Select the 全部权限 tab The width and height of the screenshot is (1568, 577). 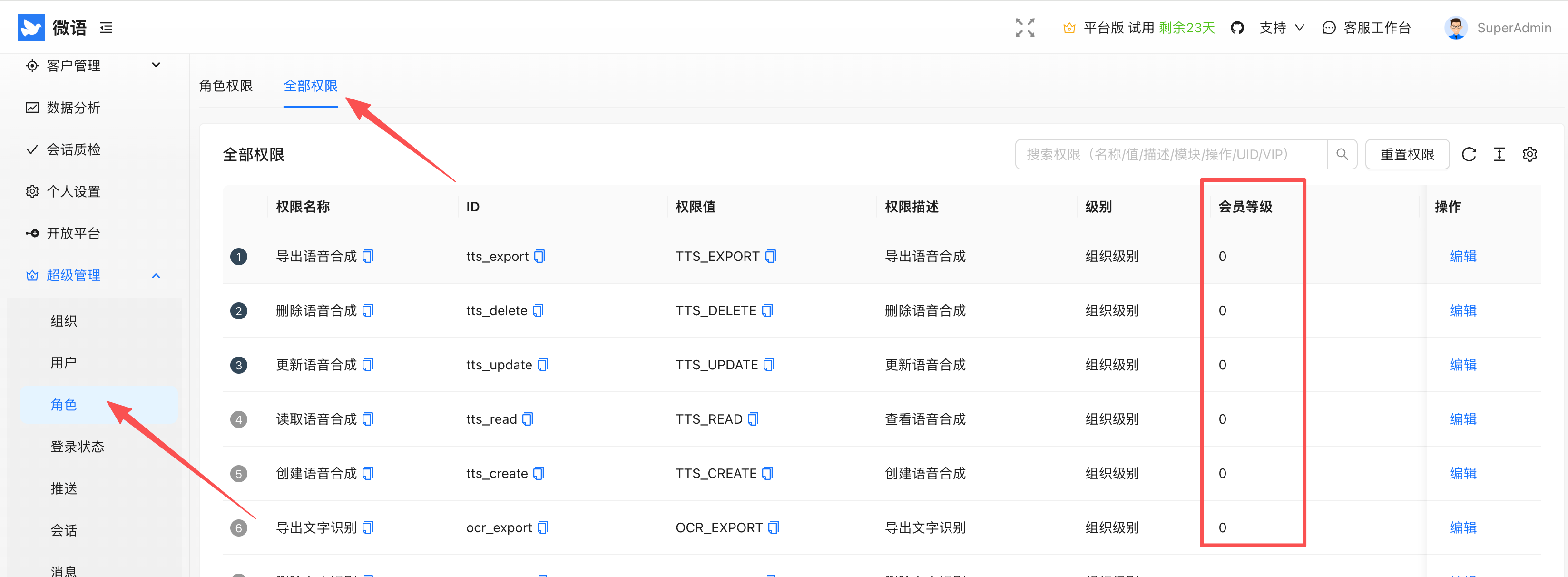(x=311, y=86)
